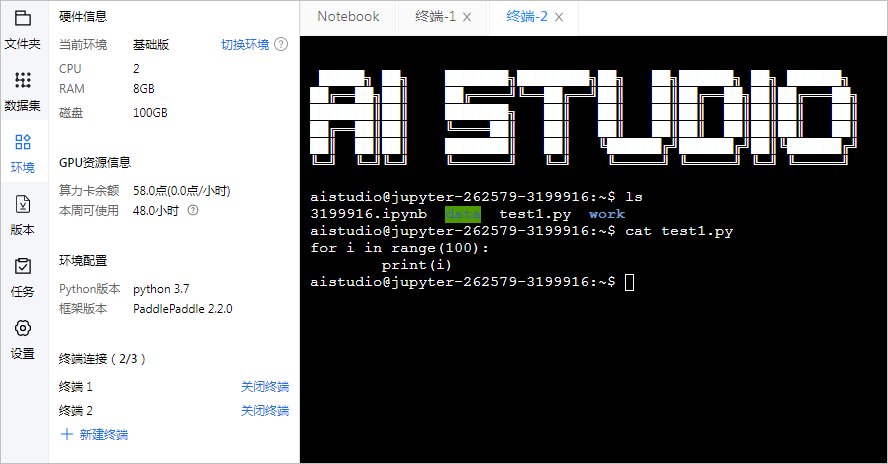Close the 终端-2 tab with its X
Screen dimensions: 888x464
[558, 17]
